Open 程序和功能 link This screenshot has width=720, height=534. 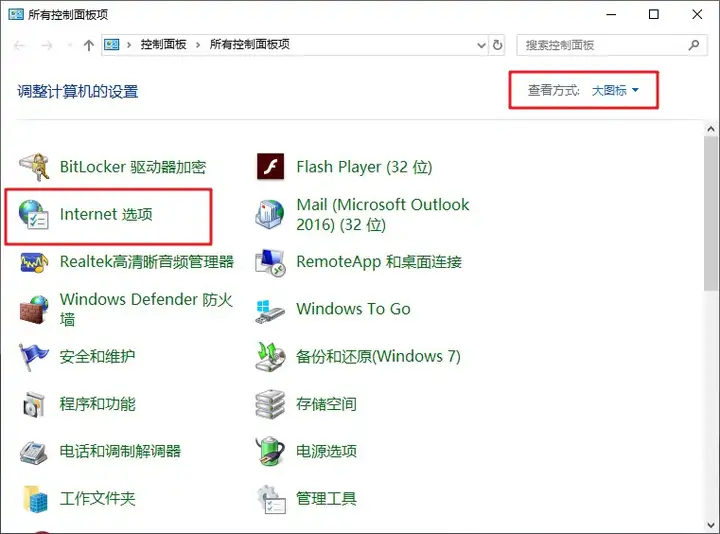97,405
